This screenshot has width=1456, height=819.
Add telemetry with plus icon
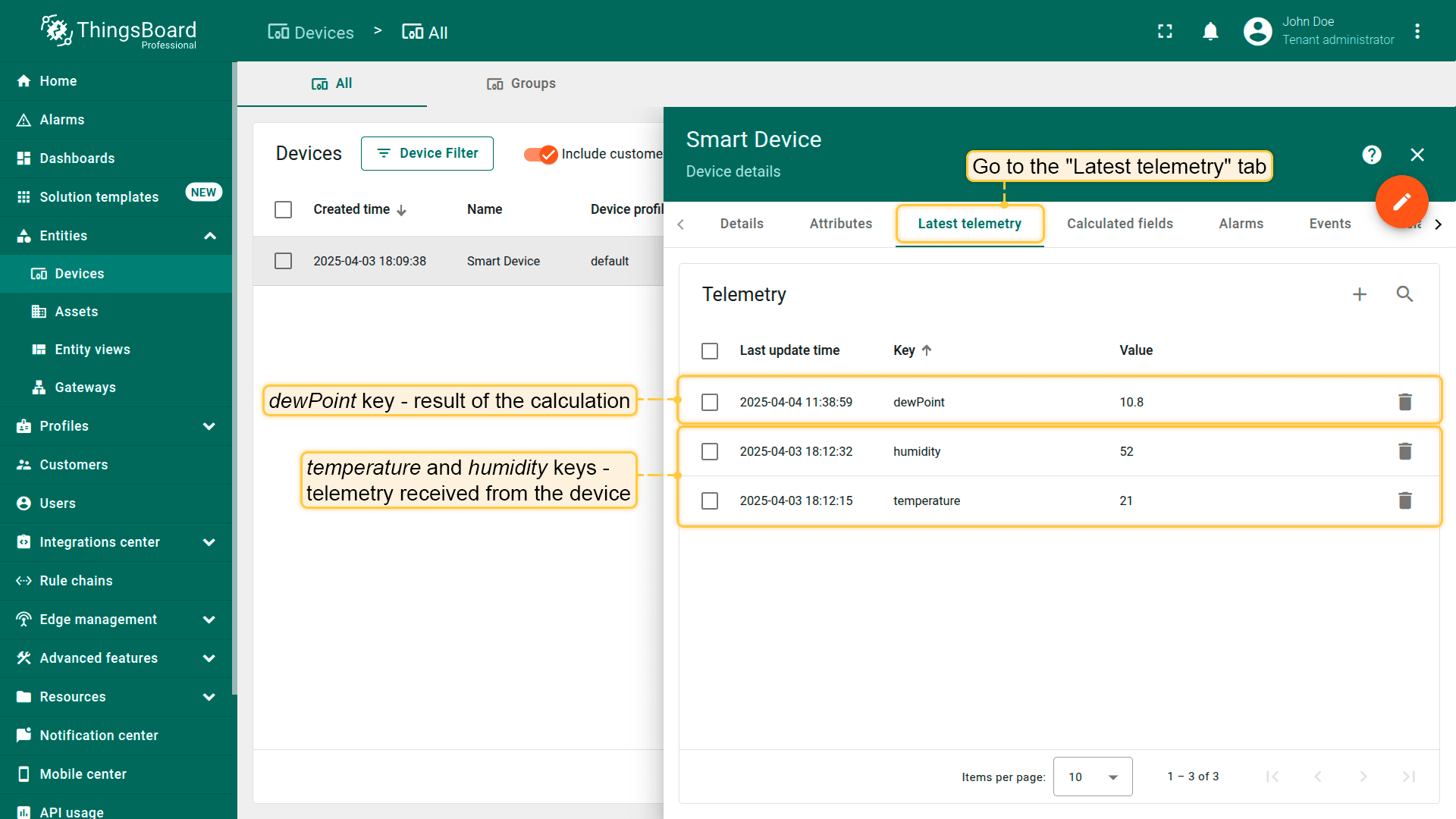[x=1360, y=294]
